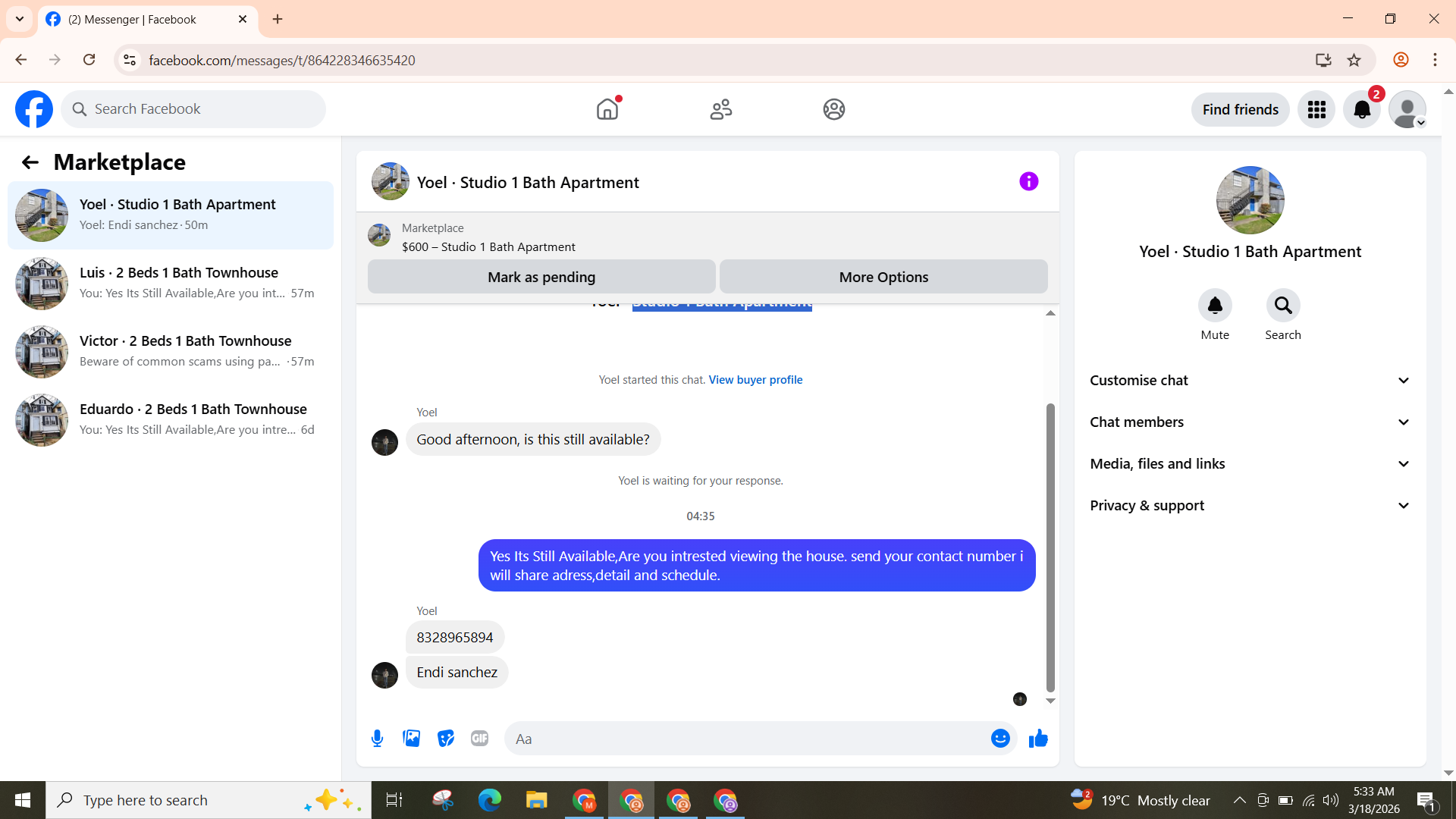The width and height of the screenshot is (1456, 819).
Task: Expand Chat members section
Action: coord(1250,422)
